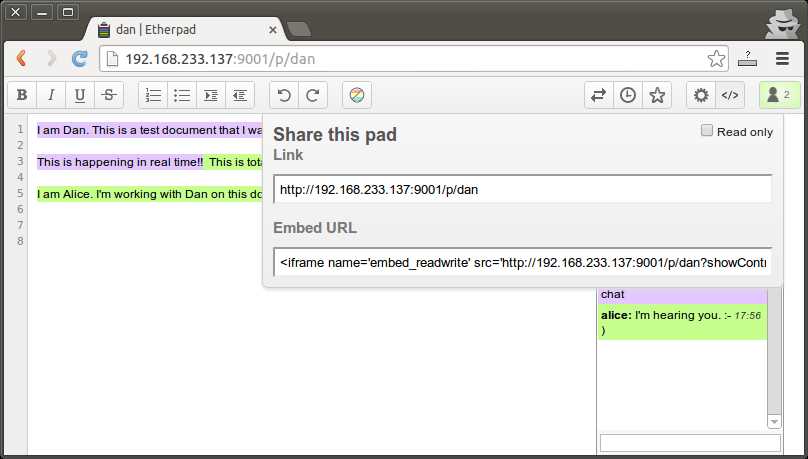Toggle bold formatting in the Etherpad toolbar
This screenshot has height=459, width=808.
point(22,95)
